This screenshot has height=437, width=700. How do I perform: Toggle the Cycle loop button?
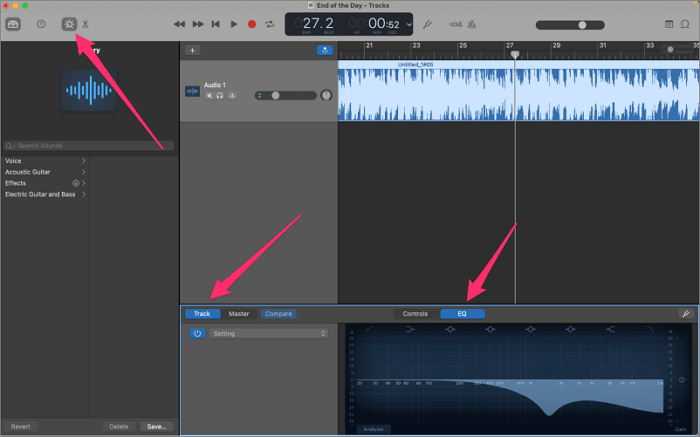click(x=269, y=24)
